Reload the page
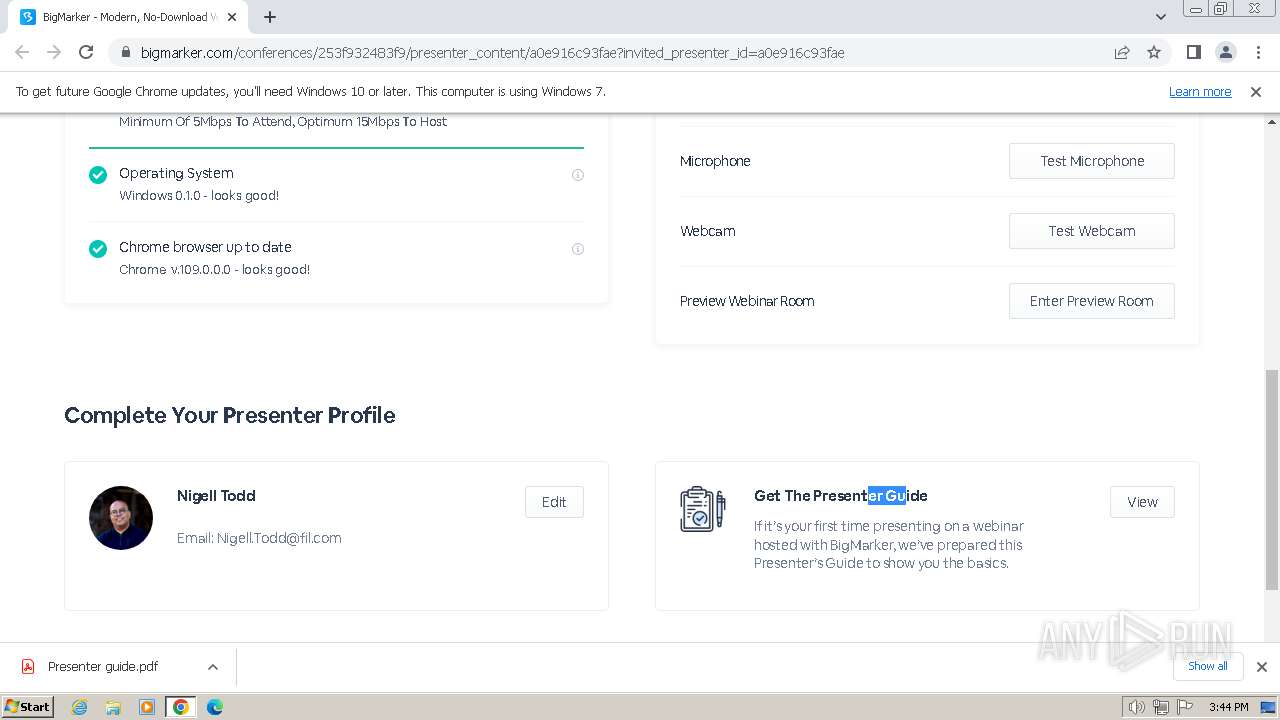Viewport: 1280px width, 720px height. click(86, 52)
